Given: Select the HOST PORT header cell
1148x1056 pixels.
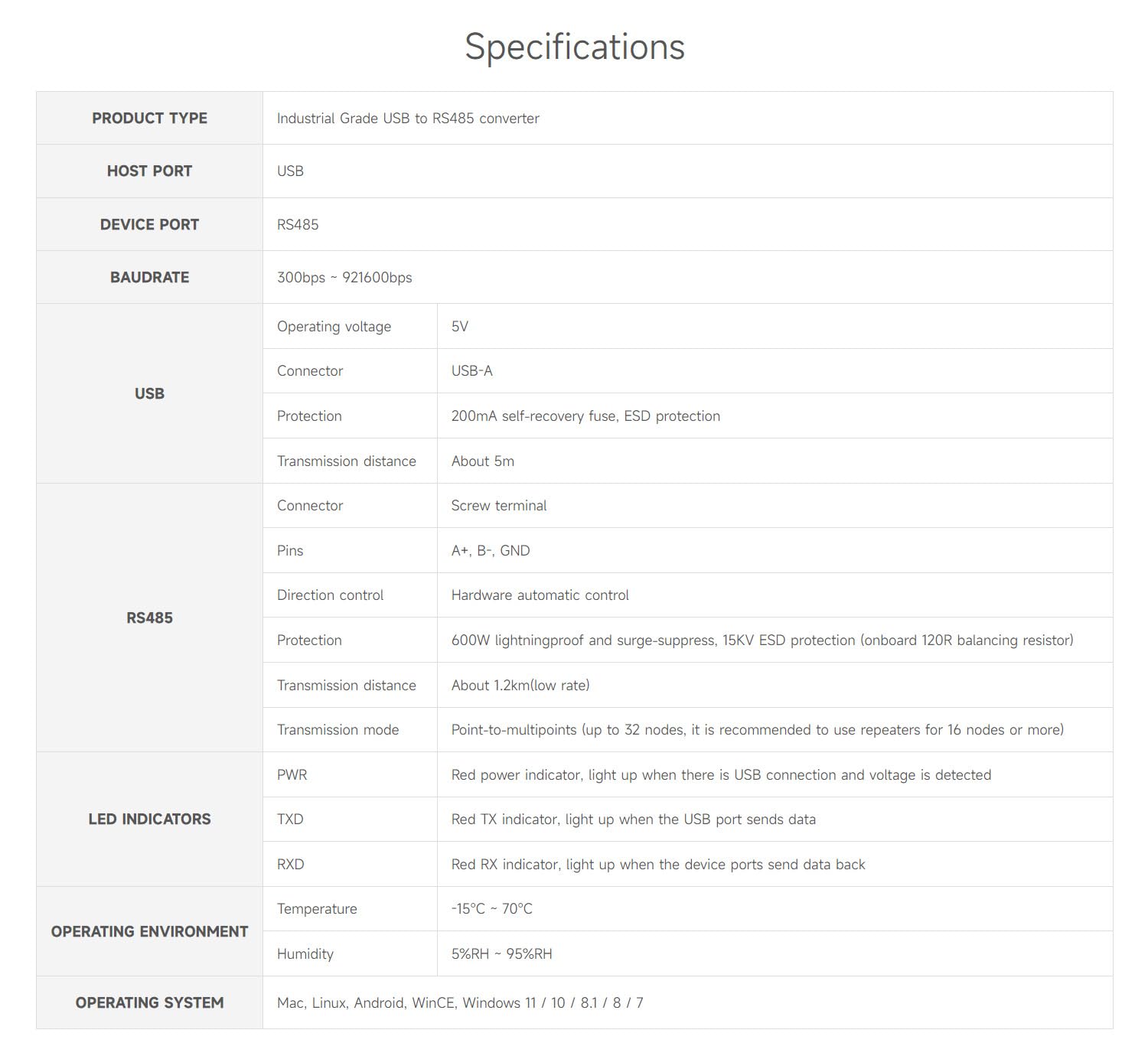Looking at the screenshot, I should (149, 171).
